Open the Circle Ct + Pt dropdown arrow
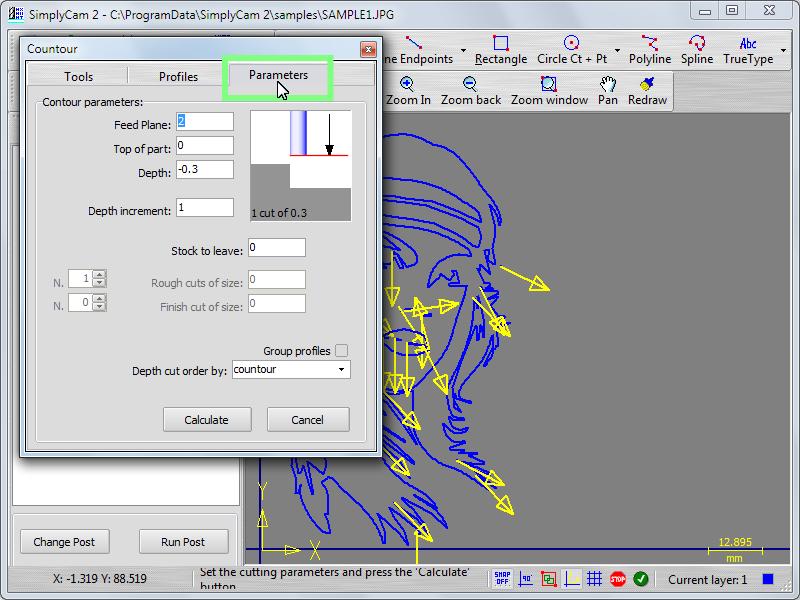The height and width of the screenshot is (600, 800). click(617, 51)
